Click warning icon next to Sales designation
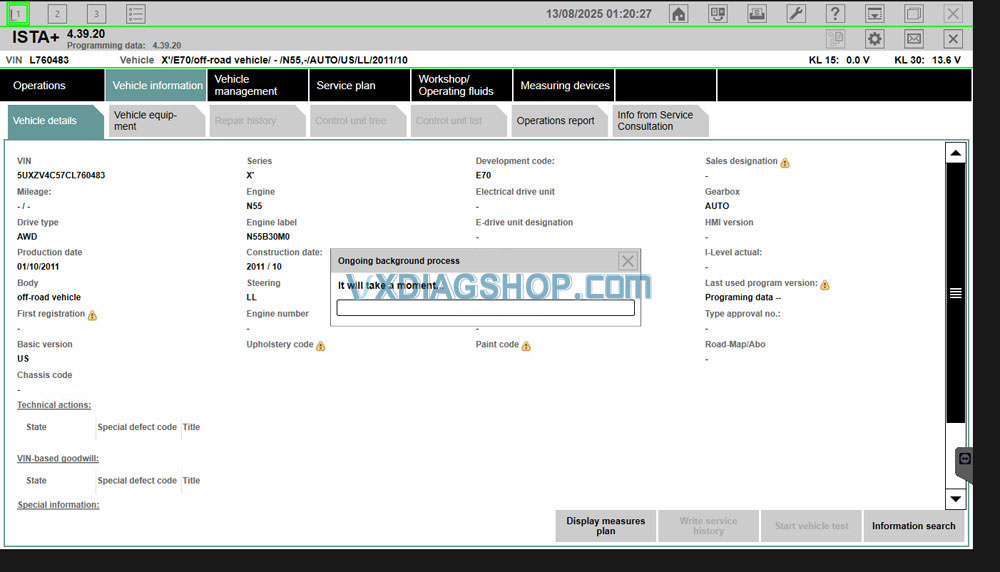 click(x=785, y=163)
